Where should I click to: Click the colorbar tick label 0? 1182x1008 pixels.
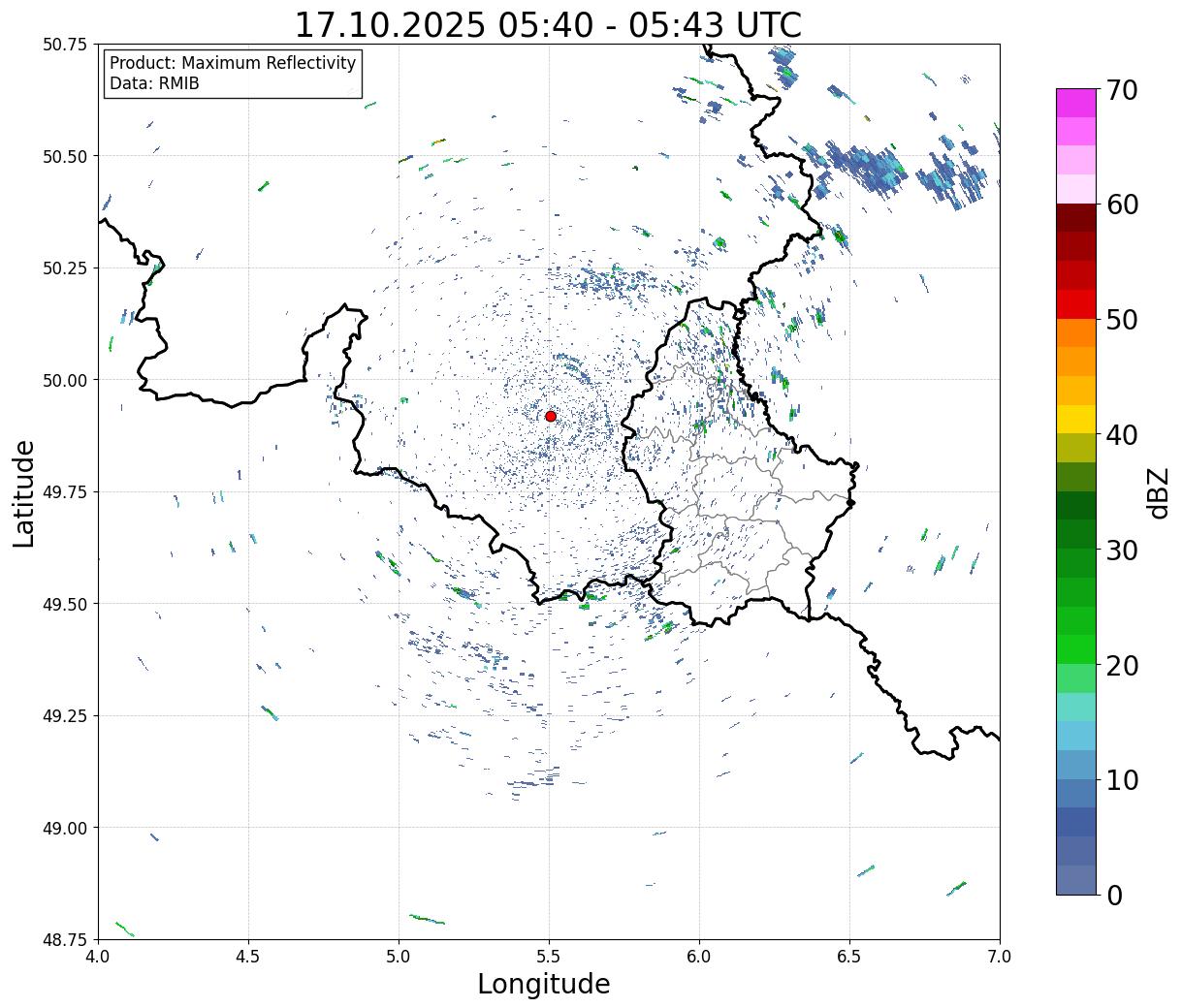pos(1114,895)
